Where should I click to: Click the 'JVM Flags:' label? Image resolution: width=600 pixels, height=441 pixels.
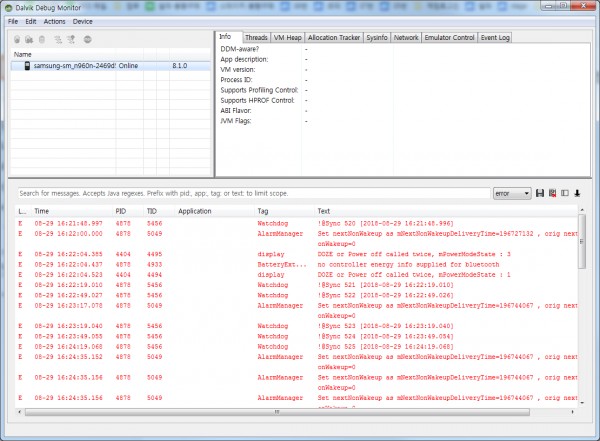(236, 121)
